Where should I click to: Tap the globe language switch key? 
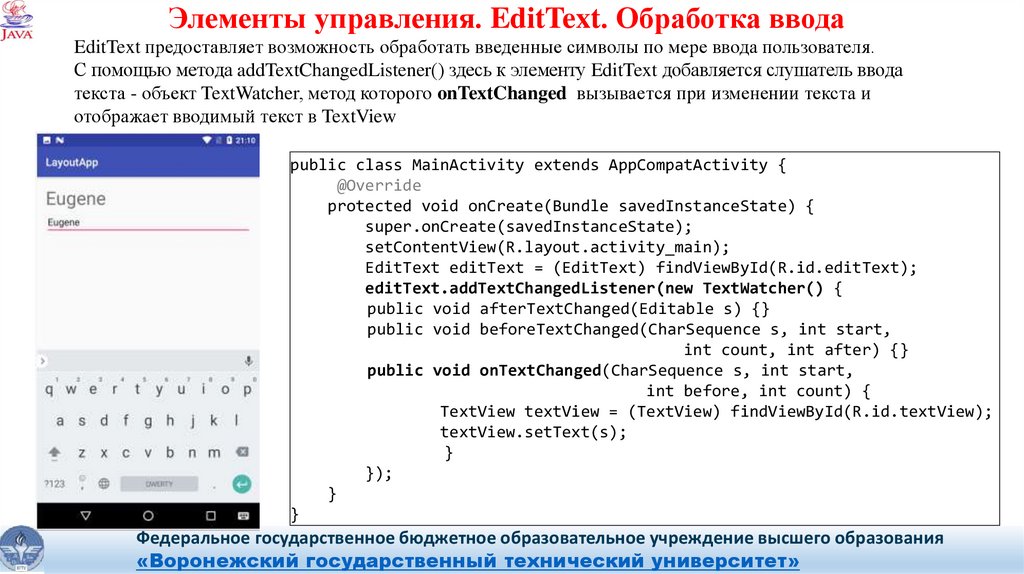pyautogui.click(x=104, y=484)
